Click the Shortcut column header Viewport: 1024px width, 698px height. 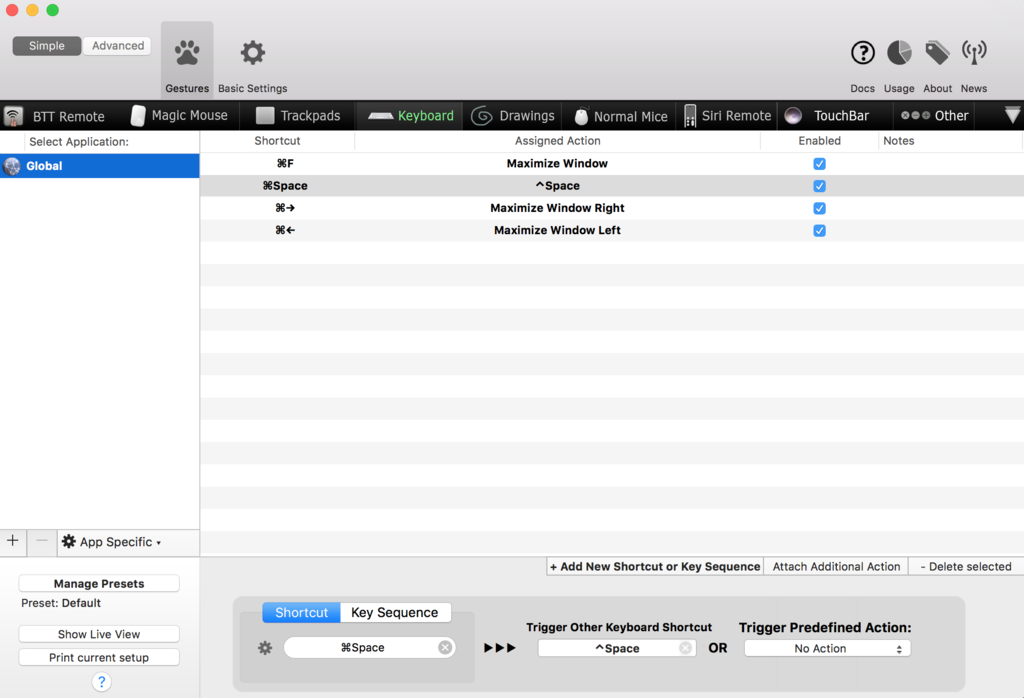[x=277, y=140]
